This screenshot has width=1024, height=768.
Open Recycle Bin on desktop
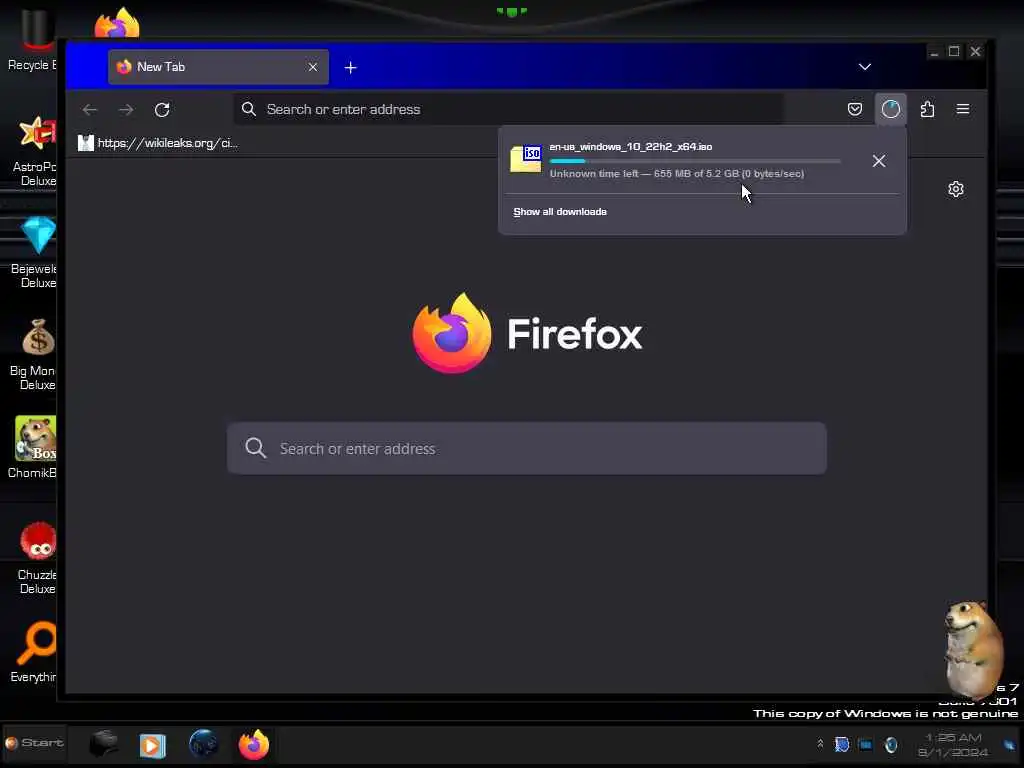[34, 39]
